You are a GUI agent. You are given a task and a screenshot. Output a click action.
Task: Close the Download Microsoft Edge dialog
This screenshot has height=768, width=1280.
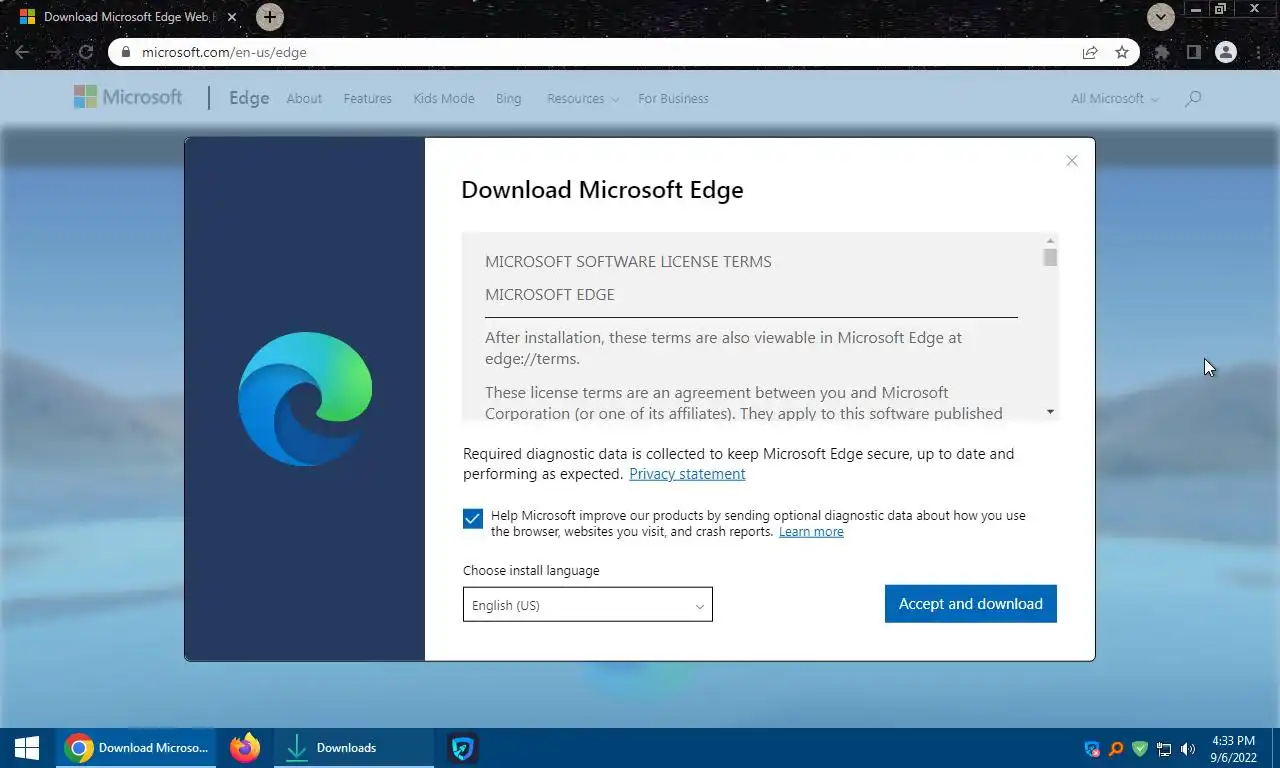1072,160
